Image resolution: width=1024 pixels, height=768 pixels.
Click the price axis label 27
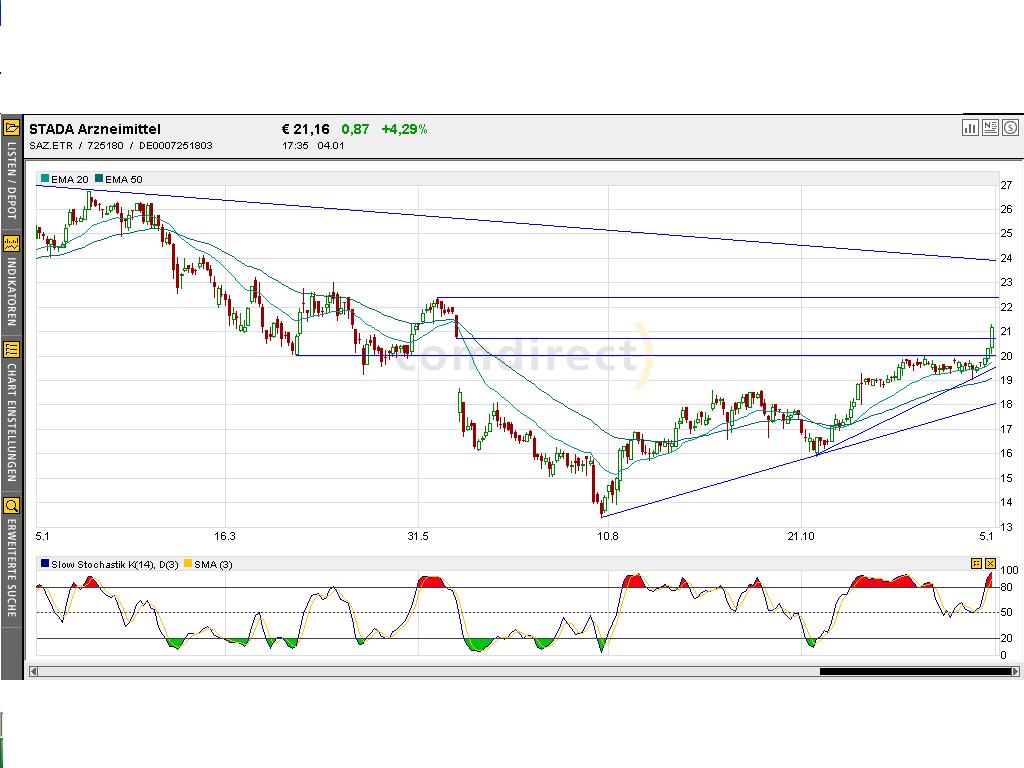pos(1006,185)
